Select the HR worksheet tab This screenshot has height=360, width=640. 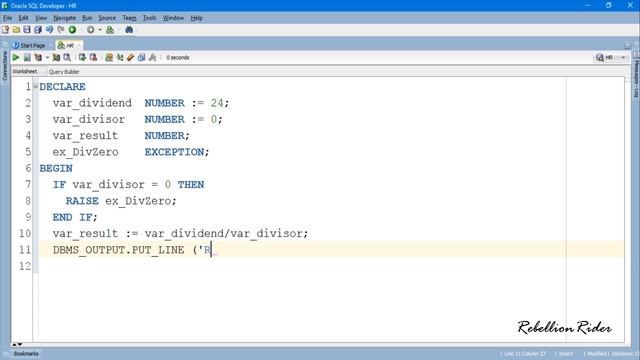tap(68, 45)
